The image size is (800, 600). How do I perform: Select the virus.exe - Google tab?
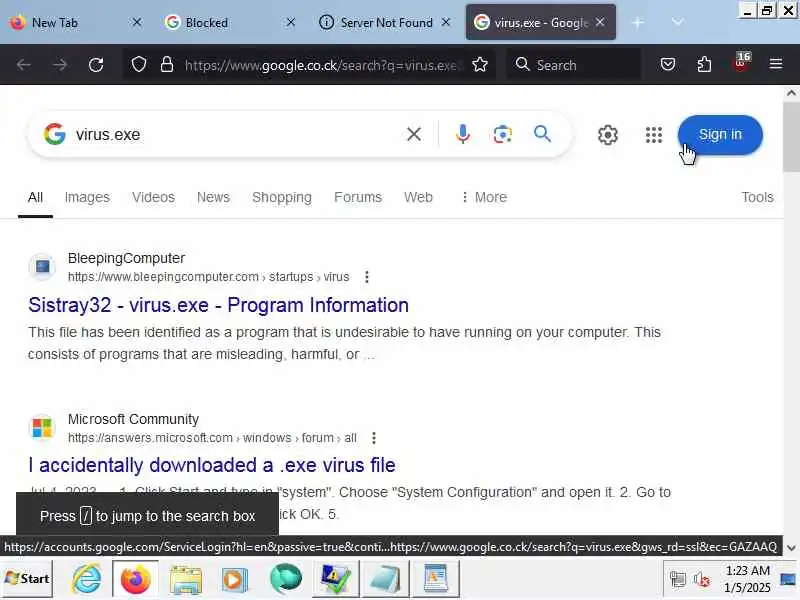point(540,22)
